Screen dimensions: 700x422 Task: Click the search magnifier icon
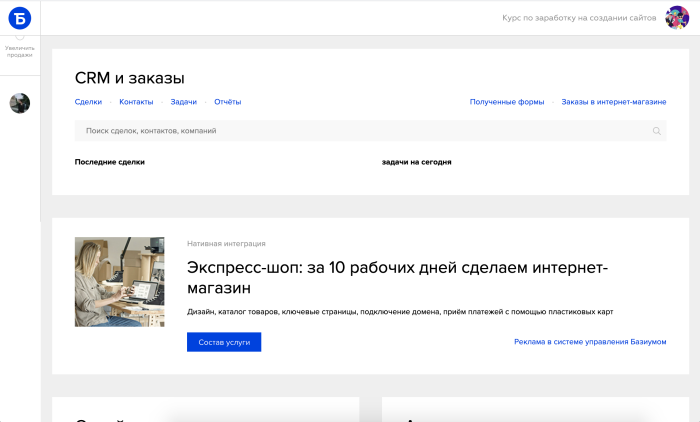pos(657,131)
